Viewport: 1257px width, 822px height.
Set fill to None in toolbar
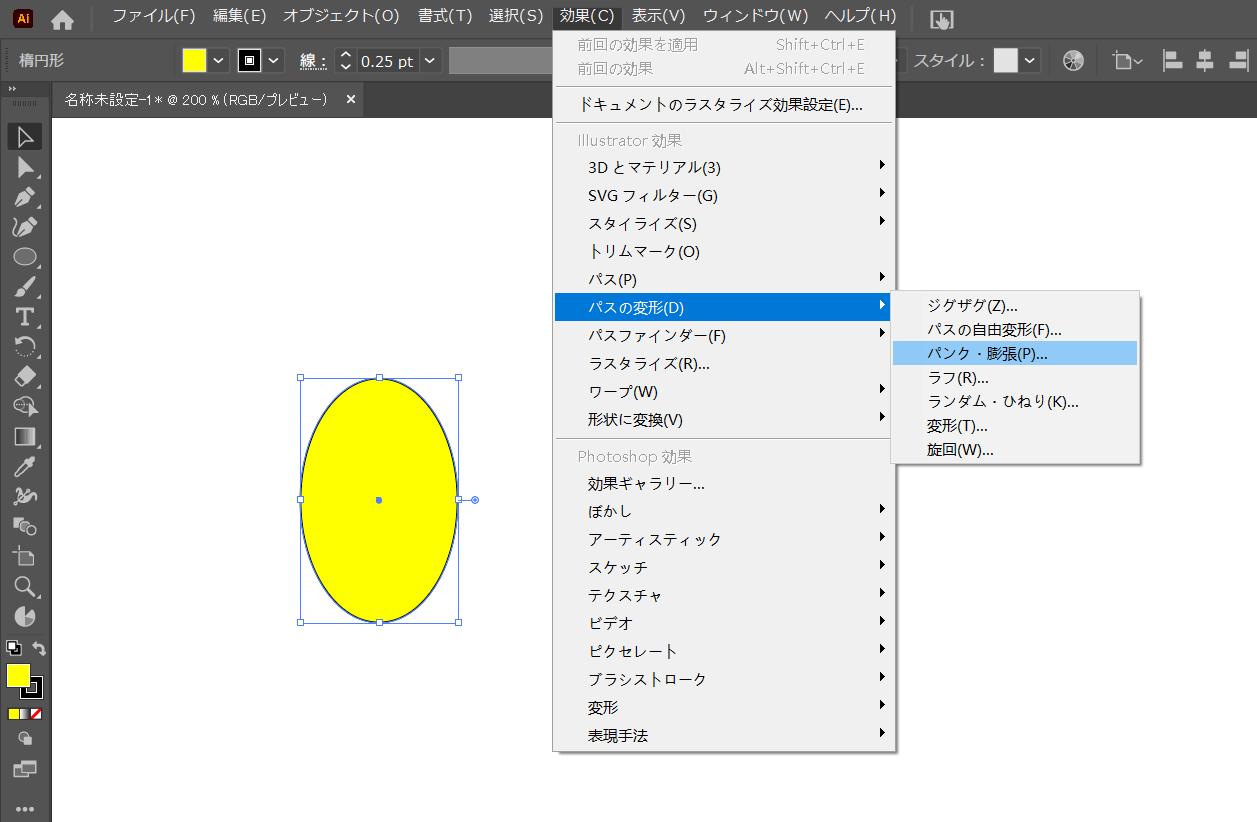[x=37, y=714]
